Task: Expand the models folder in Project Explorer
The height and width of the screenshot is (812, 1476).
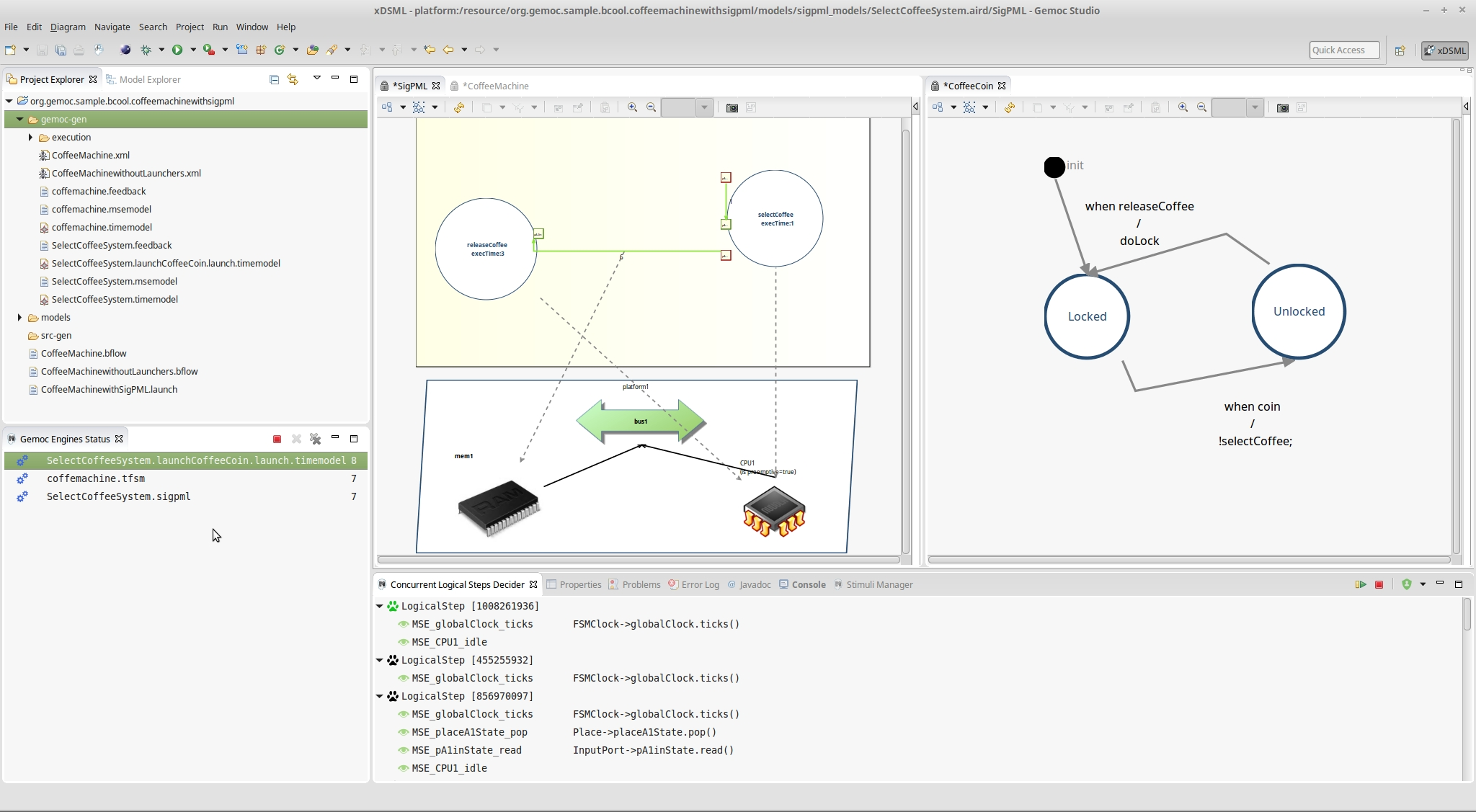Action: [x=19, y=317]
